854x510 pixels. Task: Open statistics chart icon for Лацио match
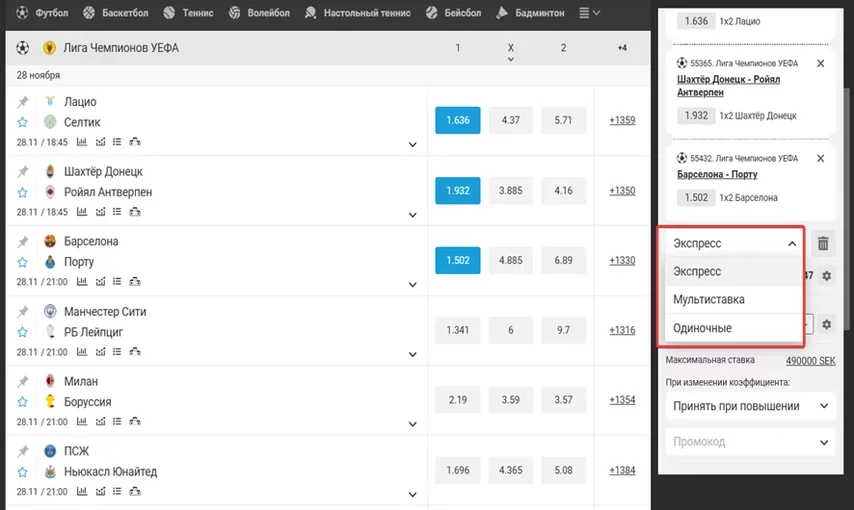82,142
